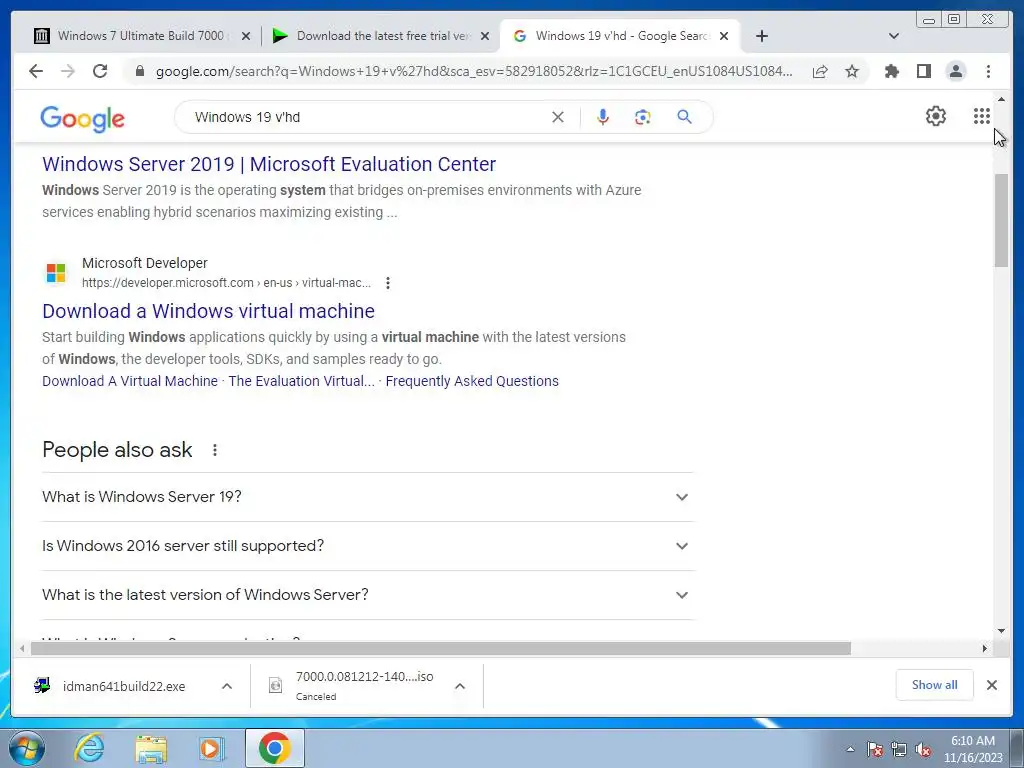Reload the current Google search page
Image resolution: width=1024 pixels, height=768 pixels.
(x=100, y=71)
